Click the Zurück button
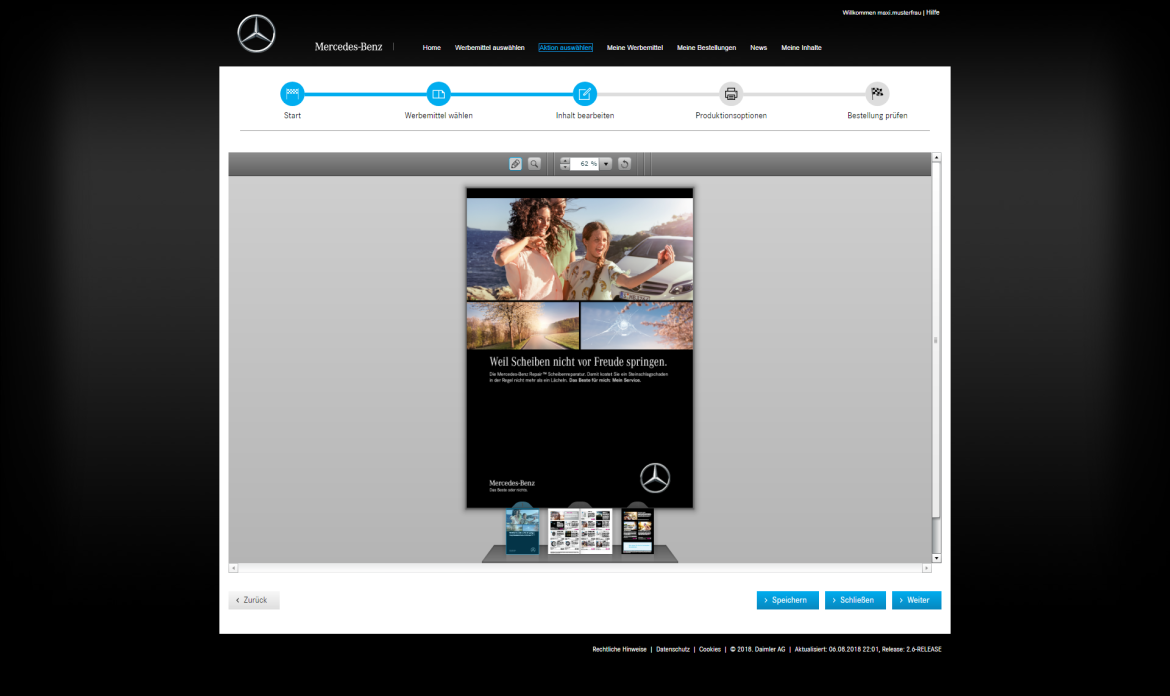This screenshot has height=696, width=1170. [254, 600]
